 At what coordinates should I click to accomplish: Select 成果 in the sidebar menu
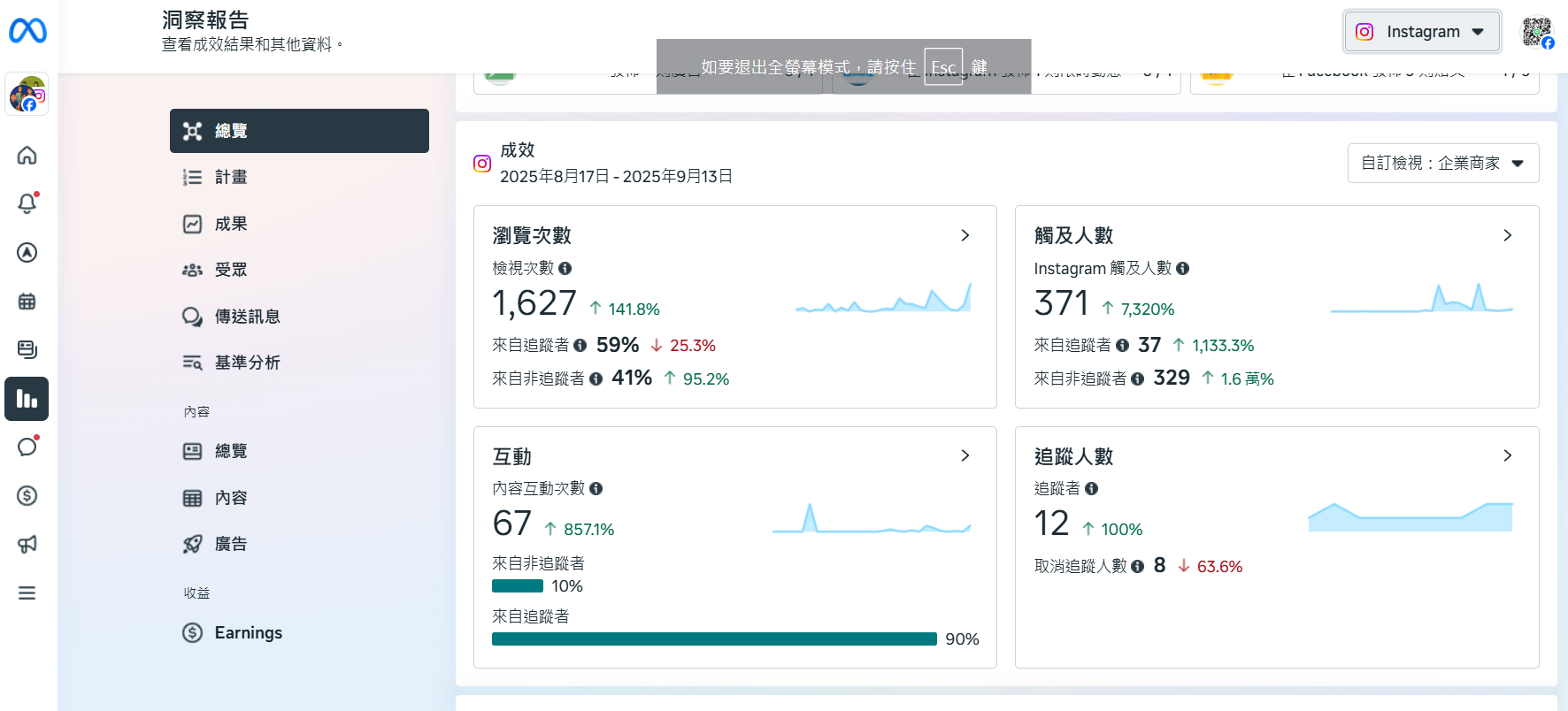pos(231,224)
